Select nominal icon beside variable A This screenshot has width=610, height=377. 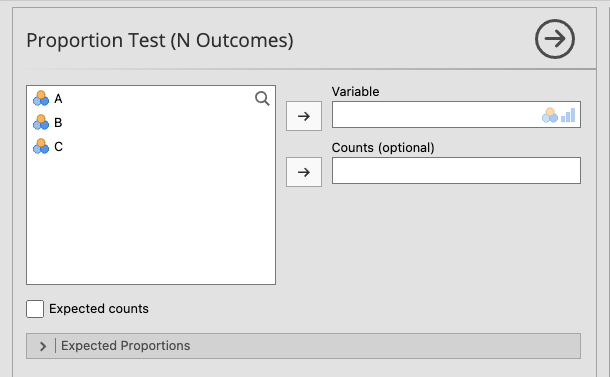click(x=41, y=98)
